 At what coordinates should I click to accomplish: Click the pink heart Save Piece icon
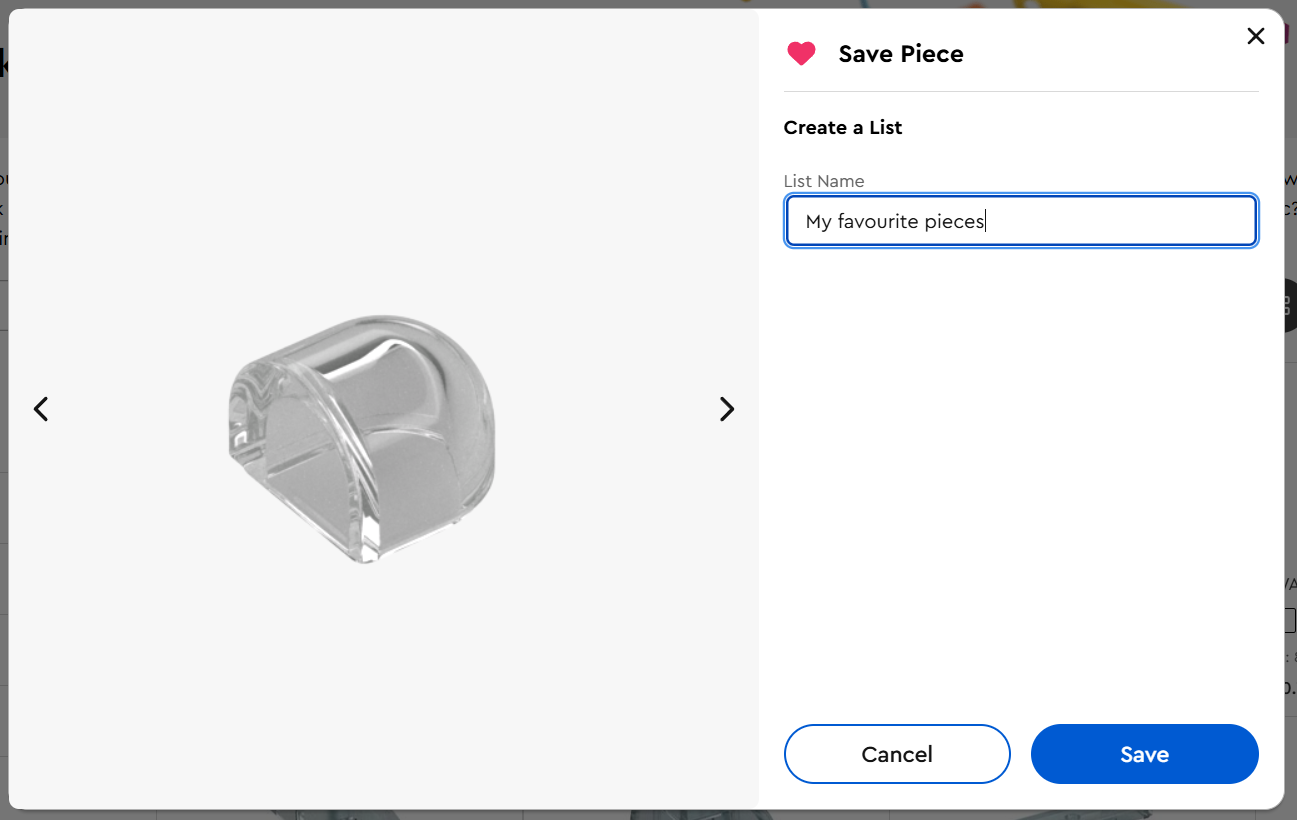(801, 54)
